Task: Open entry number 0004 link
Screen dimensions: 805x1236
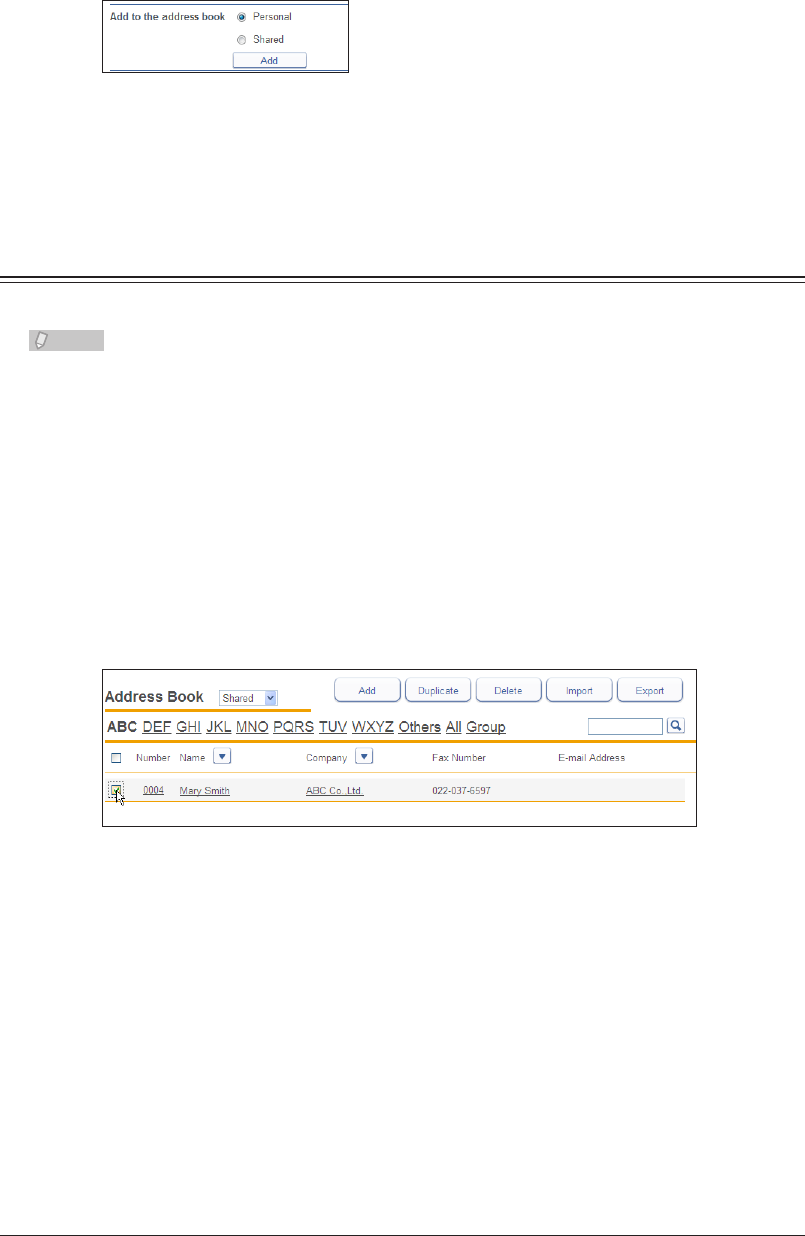Action: click(153, 790)
